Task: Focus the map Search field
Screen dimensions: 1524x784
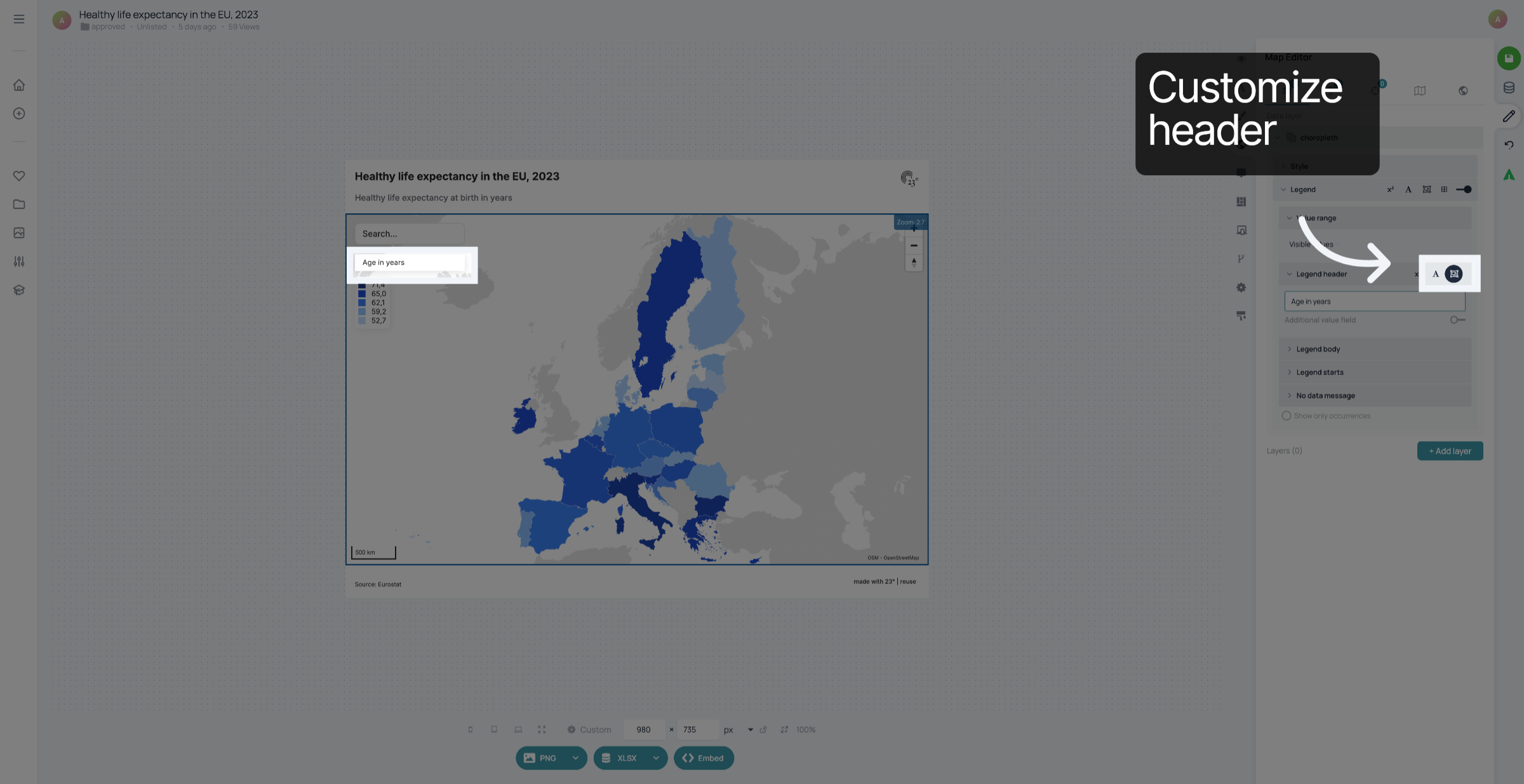Action: tap(410, 234)
